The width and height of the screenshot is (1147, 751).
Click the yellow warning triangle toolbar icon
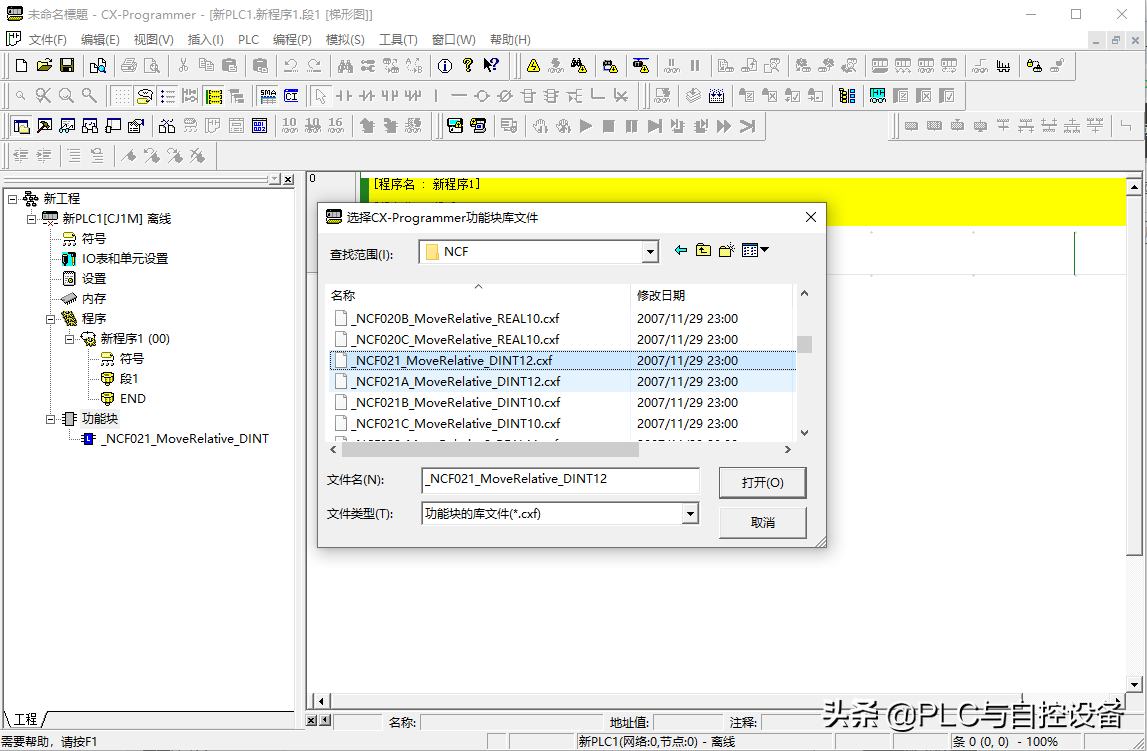[533, 66]
